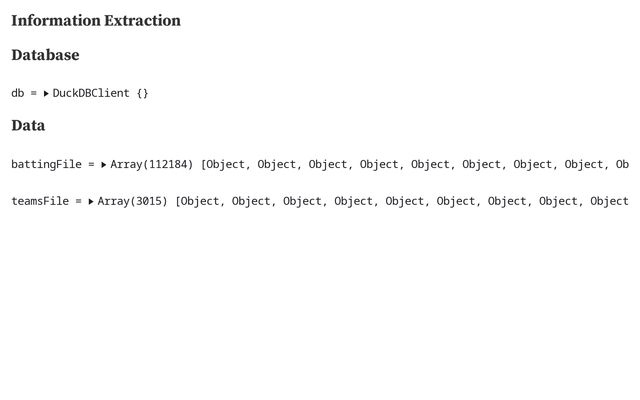The image size is (640, 400).
Task: Expand the battingFile array triangle
Action: click(x=104, y=164)
